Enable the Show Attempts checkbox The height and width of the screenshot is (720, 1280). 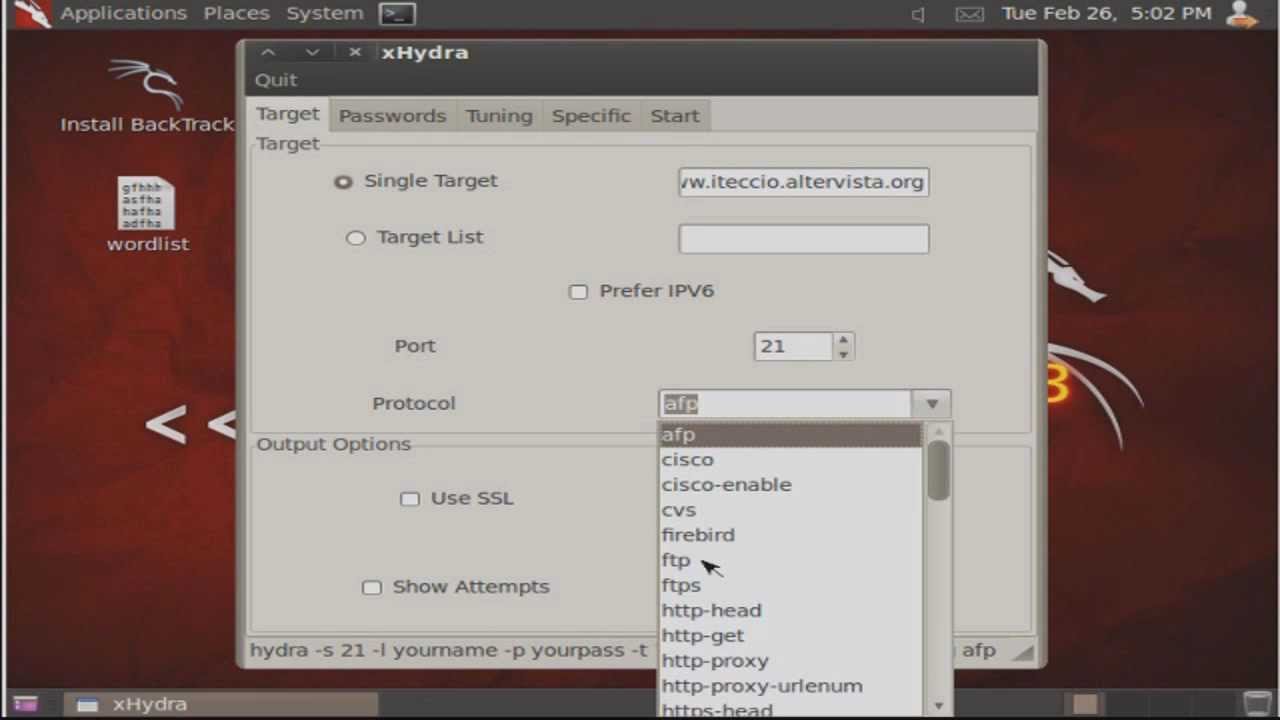(x=372, y=587)
